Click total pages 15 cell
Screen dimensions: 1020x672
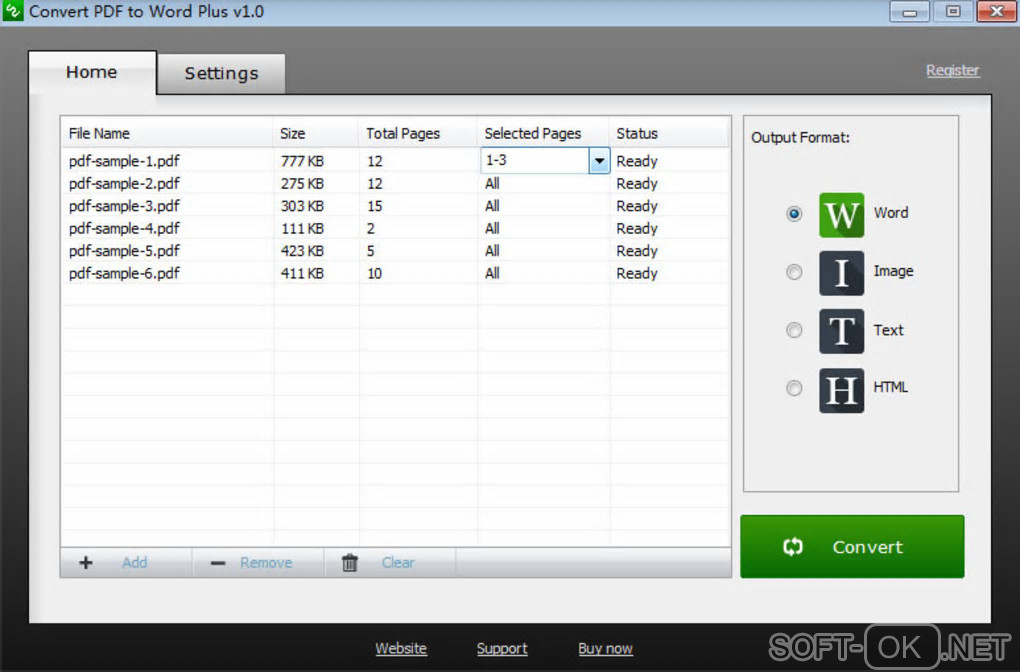tap(375, 206)
